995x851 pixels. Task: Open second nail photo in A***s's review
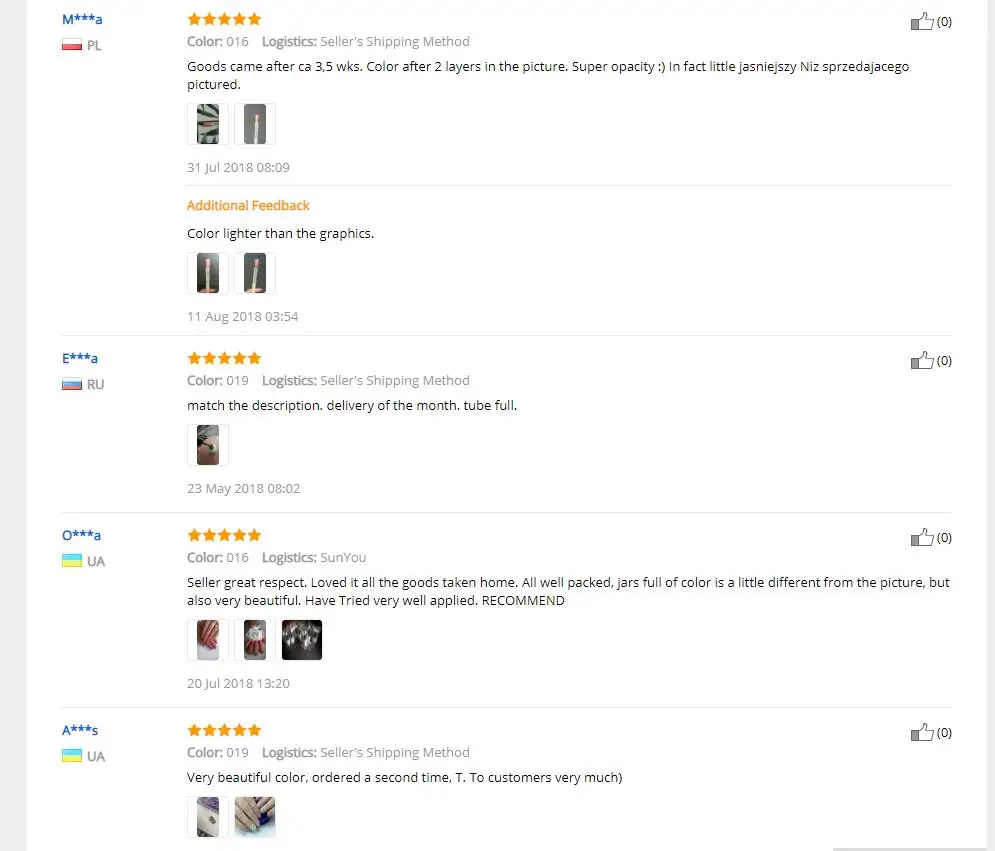tap(254, 817)
